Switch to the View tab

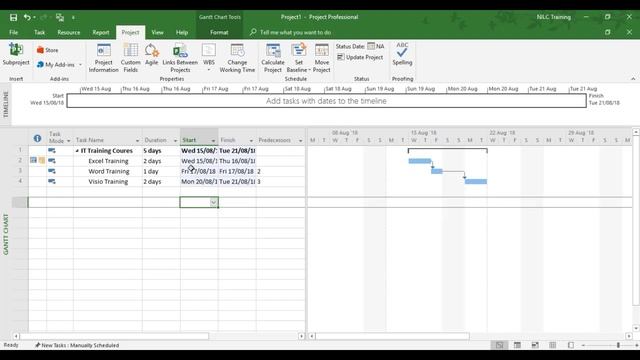(157, 32)
